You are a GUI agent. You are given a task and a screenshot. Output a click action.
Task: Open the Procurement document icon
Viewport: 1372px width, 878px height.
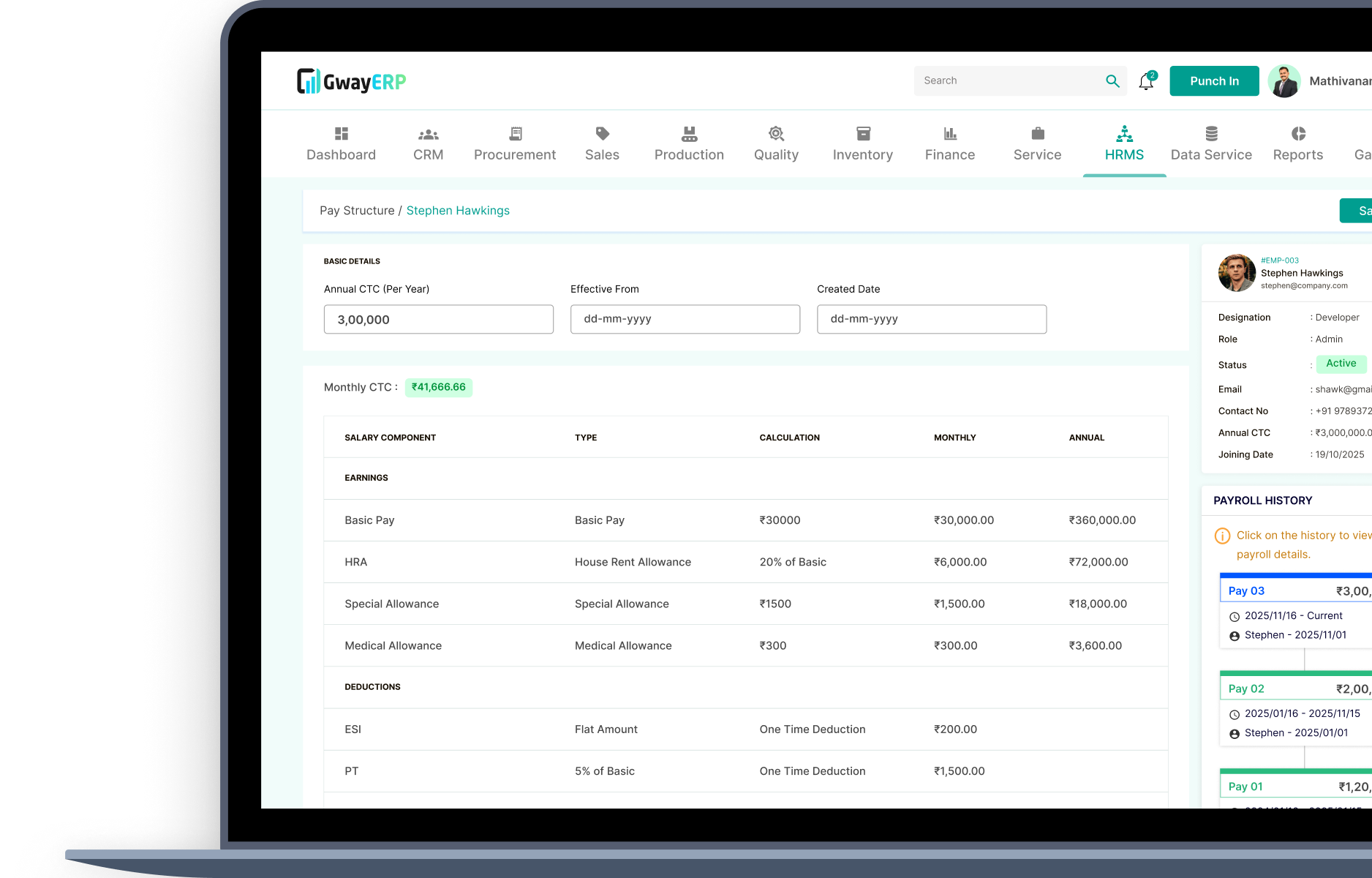pos(515,133)
